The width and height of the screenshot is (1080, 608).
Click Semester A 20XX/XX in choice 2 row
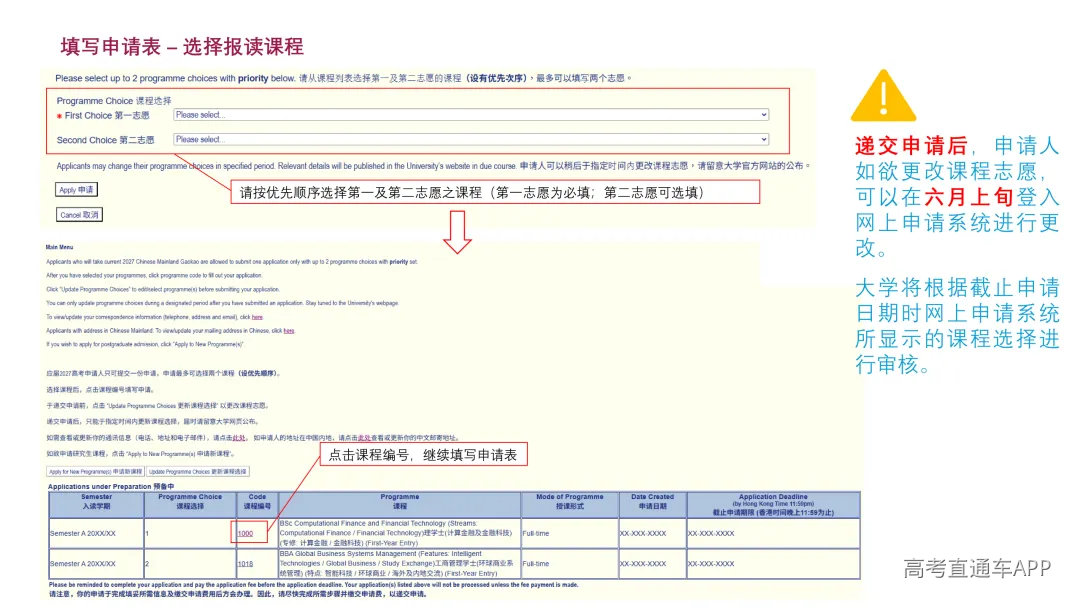click(x=83, y=564)
